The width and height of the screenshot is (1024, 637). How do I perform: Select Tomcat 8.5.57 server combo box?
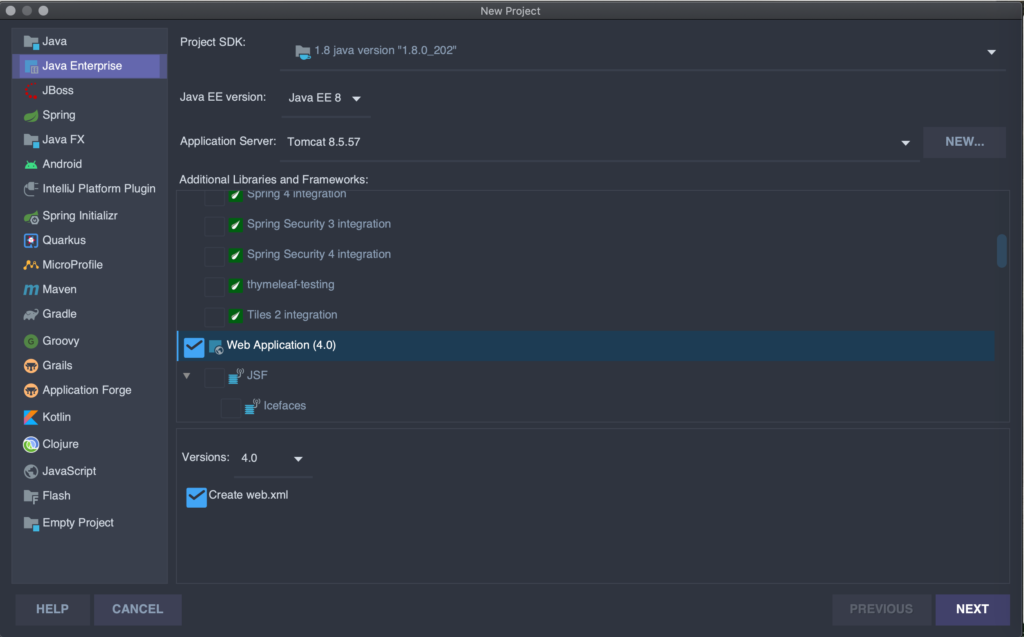[600, 142]
